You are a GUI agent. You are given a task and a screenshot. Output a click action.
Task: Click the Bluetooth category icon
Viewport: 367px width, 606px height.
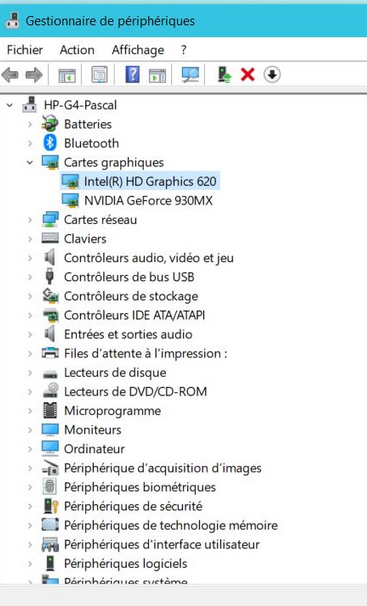(50, 143)
